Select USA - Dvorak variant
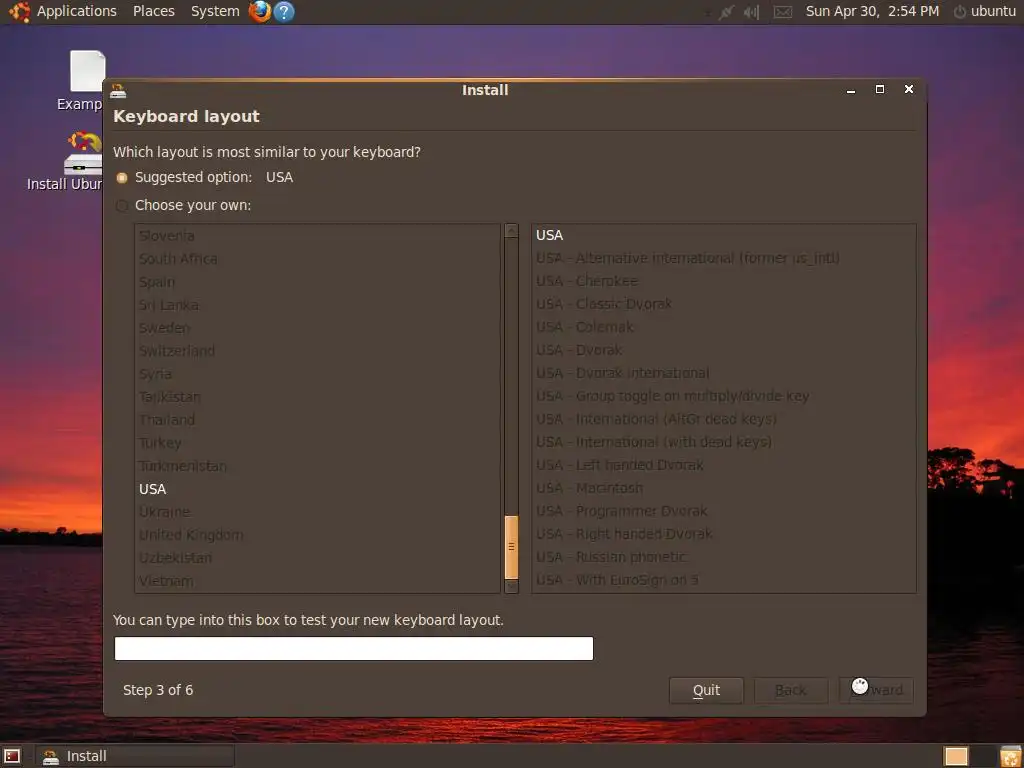1024x768 pixels. point(724,350)
